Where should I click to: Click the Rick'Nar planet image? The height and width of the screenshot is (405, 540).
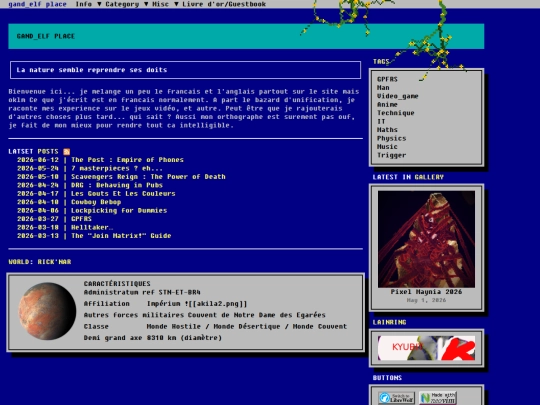(47, 311)
